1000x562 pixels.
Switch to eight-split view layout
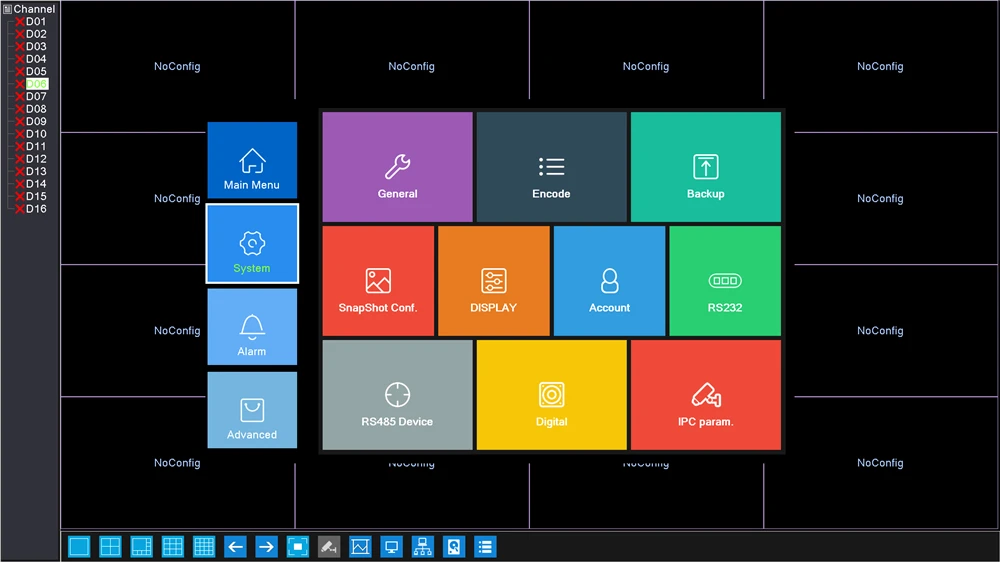[x=142, y=547]
